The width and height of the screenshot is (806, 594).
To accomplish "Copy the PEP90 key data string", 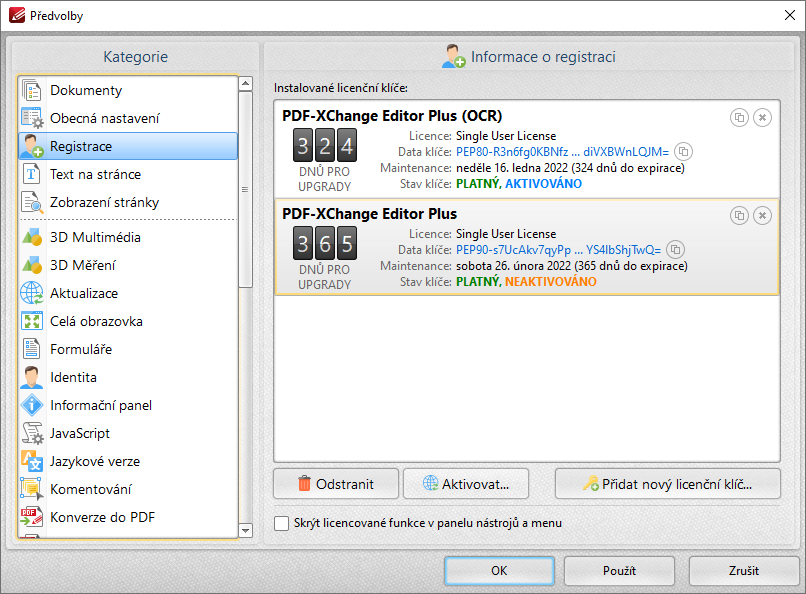I will pos(675,250).
